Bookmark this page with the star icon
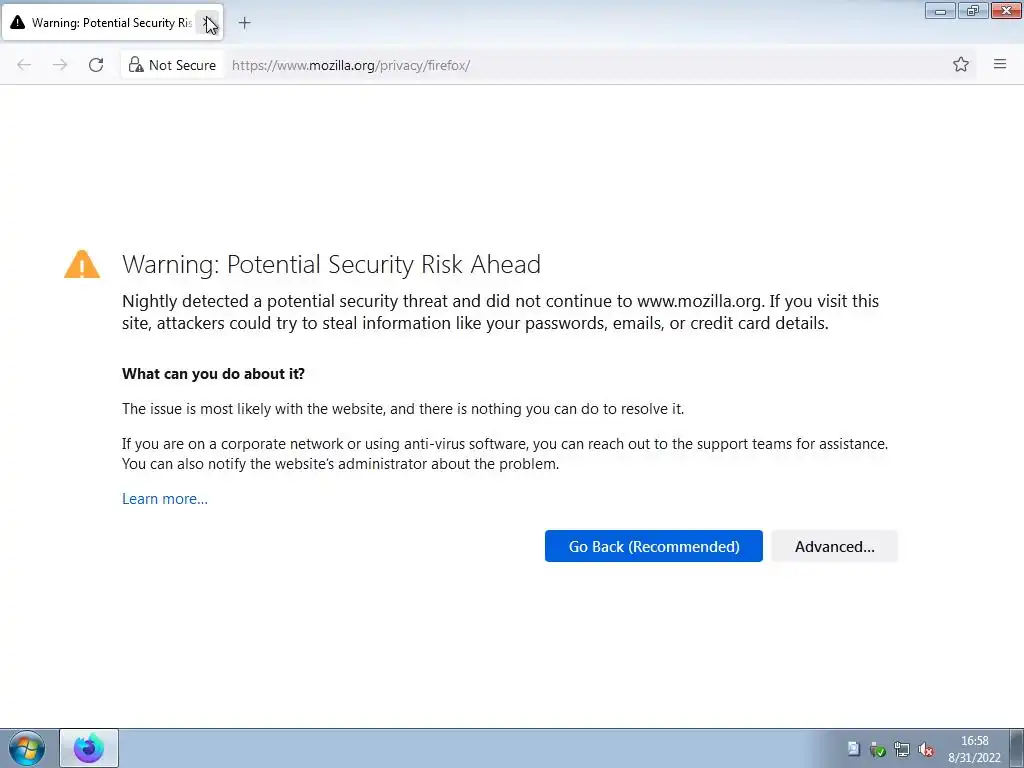Screen dimensions: 1024x768 click(x=961, y=64)
